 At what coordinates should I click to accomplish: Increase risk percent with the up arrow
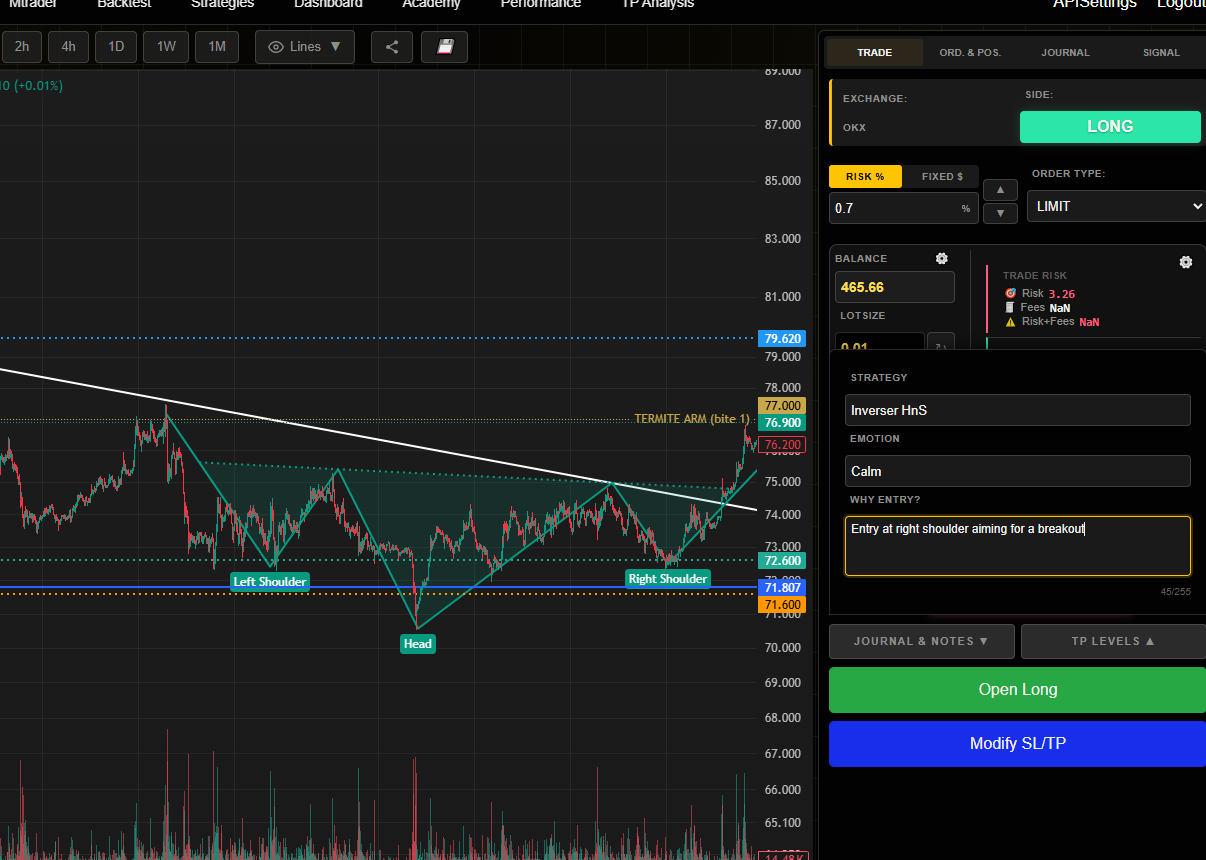[x=1001, y=190]
